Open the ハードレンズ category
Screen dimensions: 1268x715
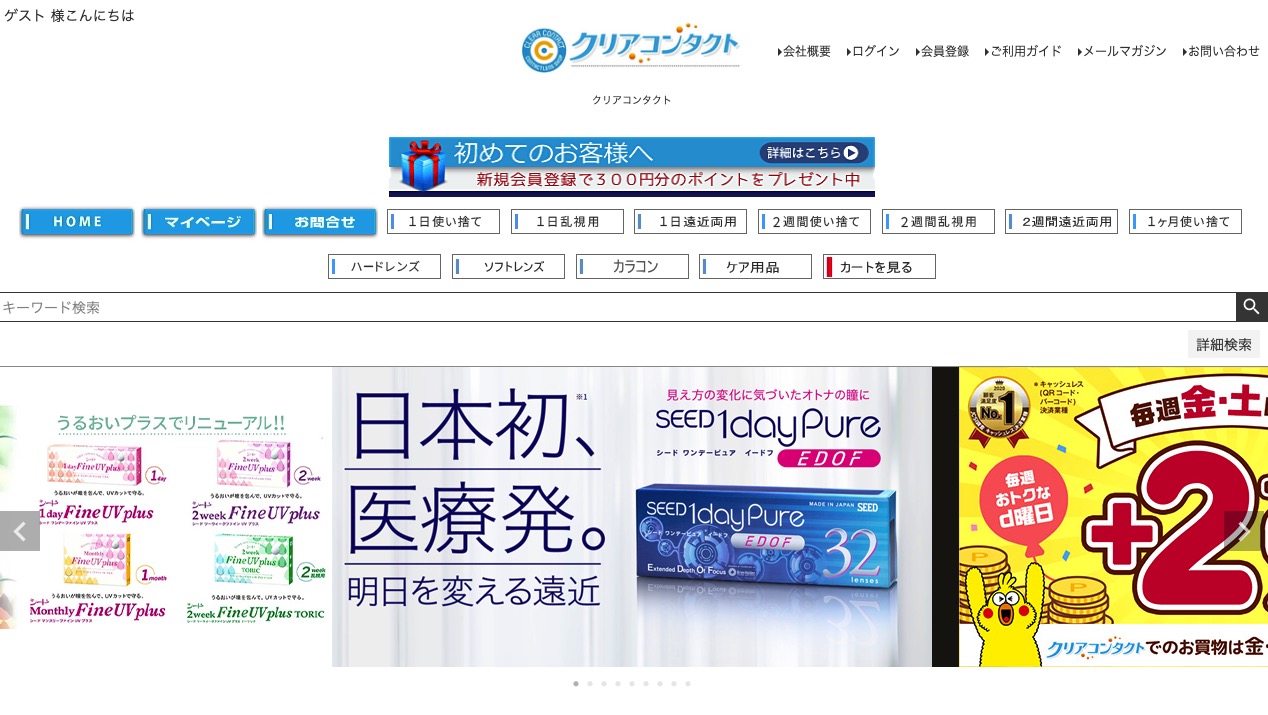click(x=384, y=267)
